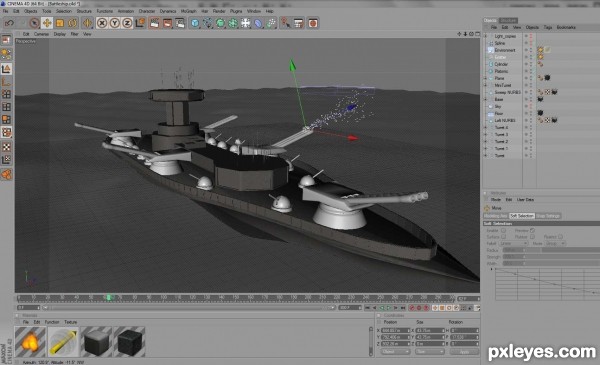The height and width of the screenshot is (365, 600).
Task: Adjust the Radius slider
Action: tap(551, 250)
